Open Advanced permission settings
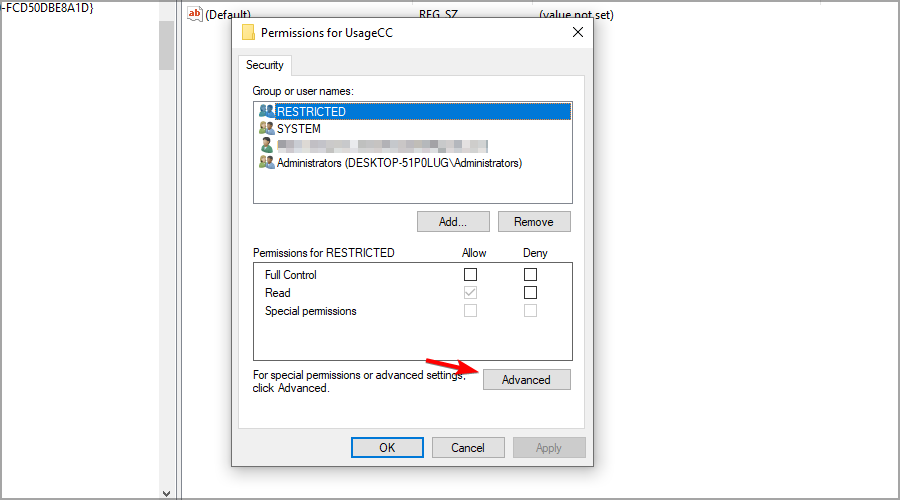900x500 pixels. click(526, 379)
